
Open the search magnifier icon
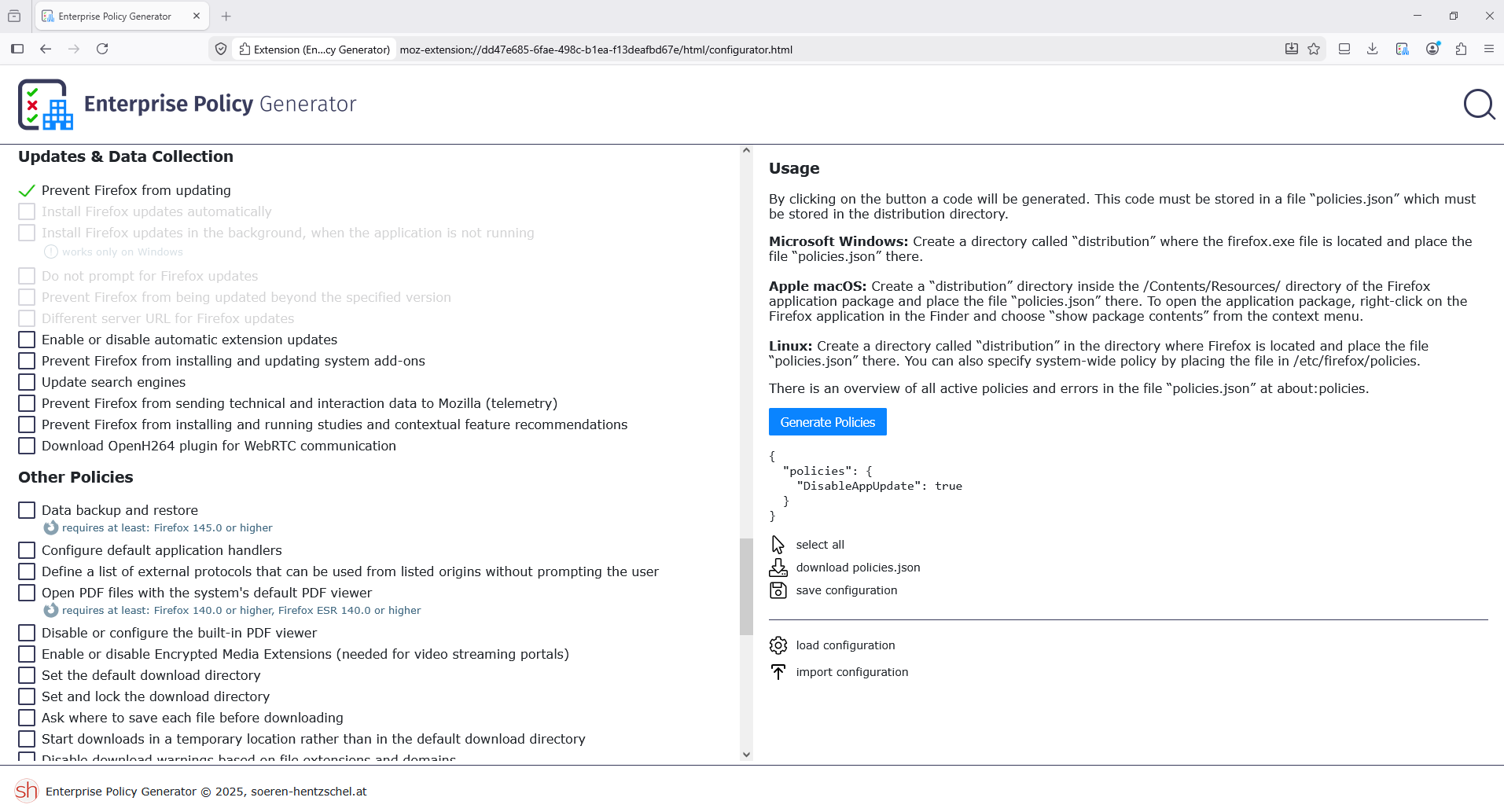click(1479, 105)
